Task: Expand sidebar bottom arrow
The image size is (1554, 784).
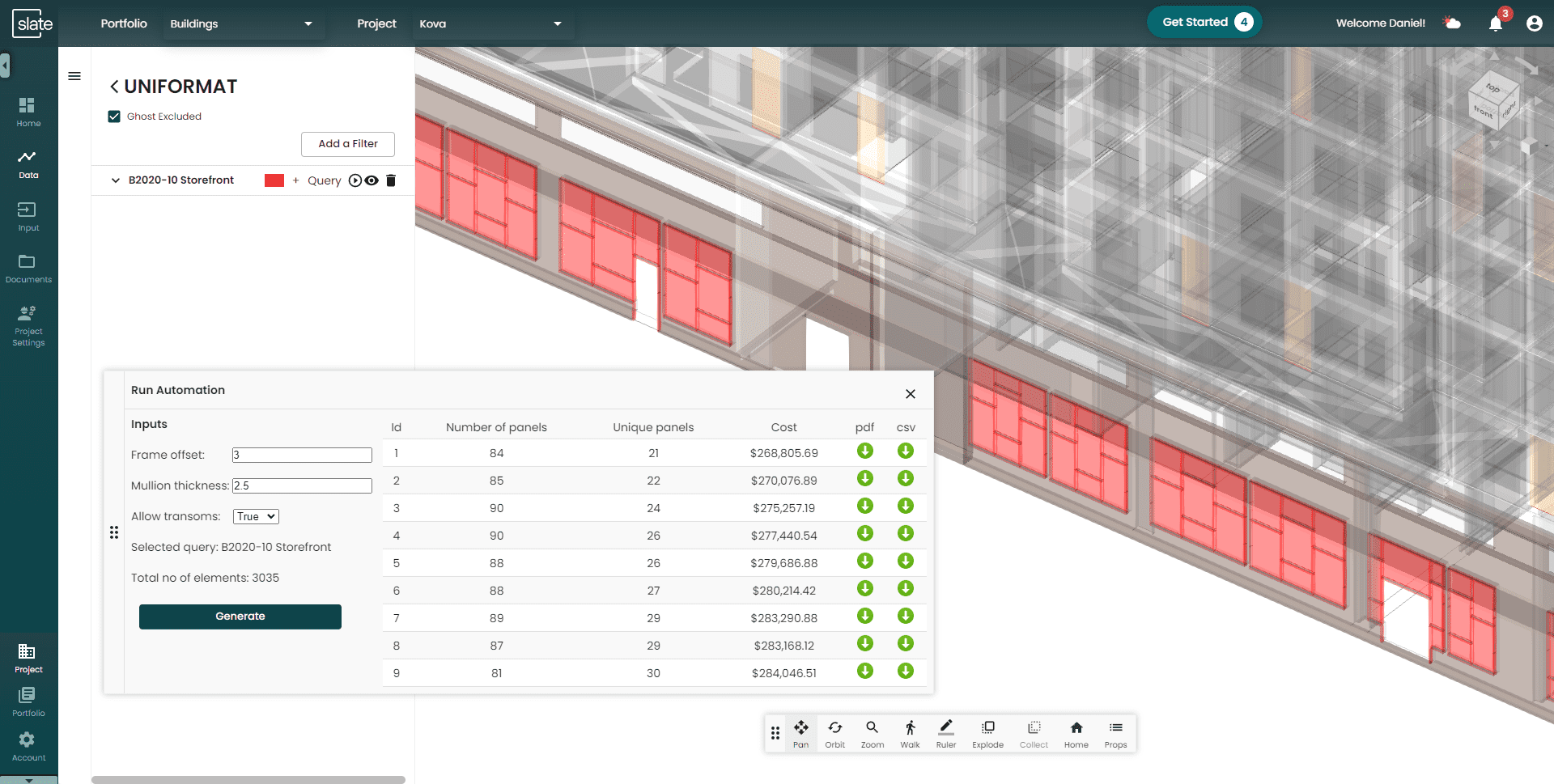Action: tap(29, 780)
